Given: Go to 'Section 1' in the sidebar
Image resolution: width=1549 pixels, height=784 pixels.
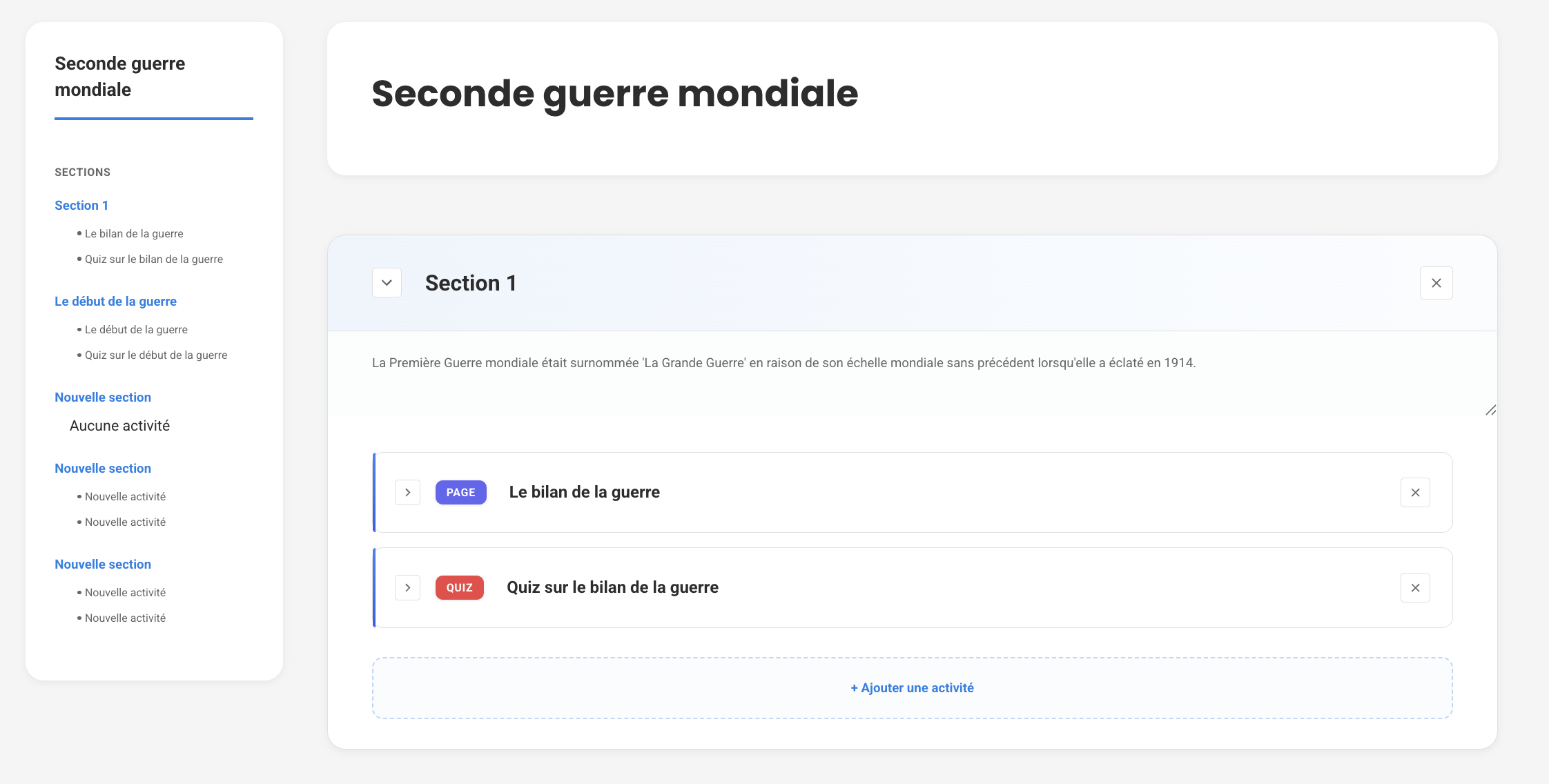Looking at the screenshot, I should [x=81, y=206].
